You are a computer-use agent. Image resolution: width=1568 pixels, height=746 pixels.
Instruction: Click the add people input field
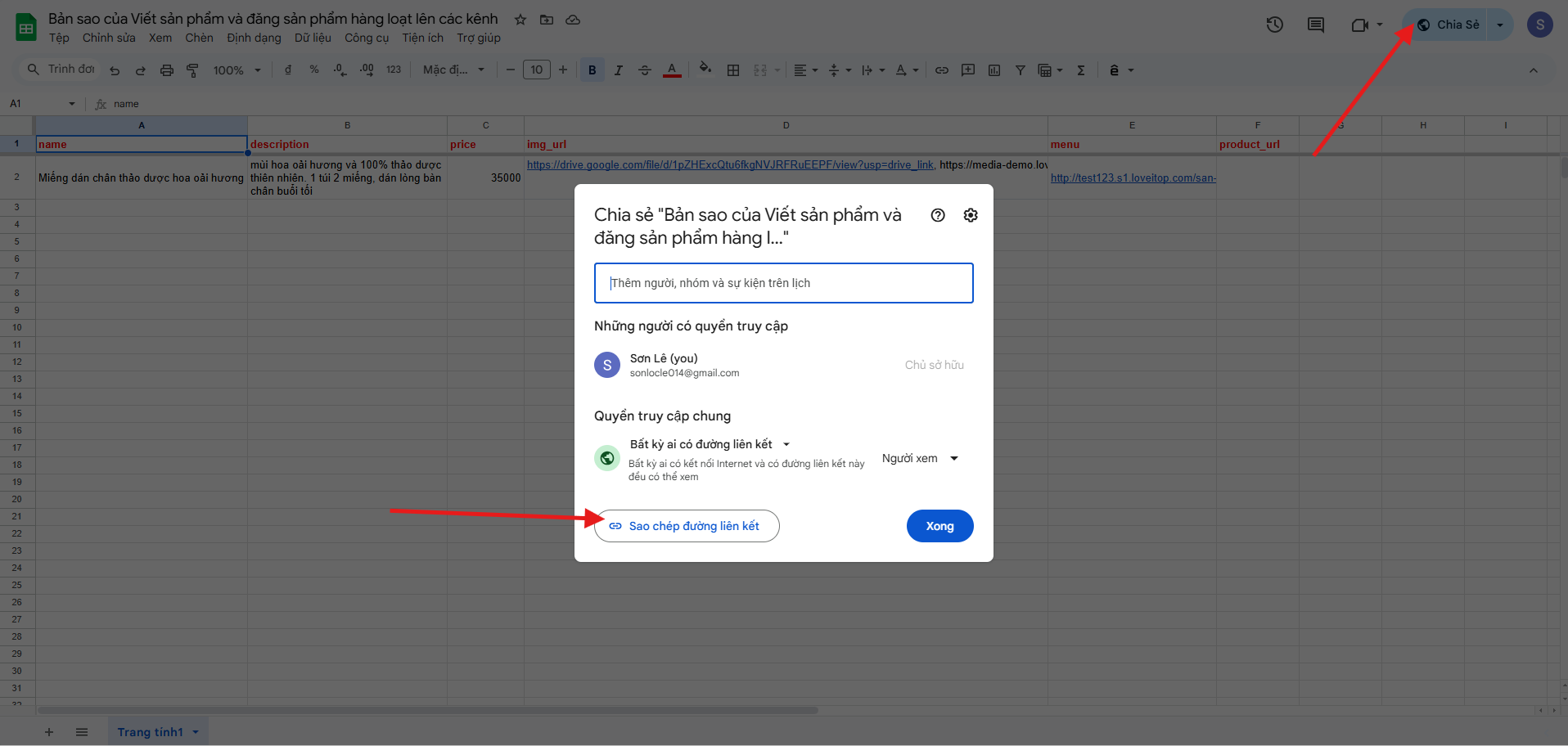pyautogui.click(x=783, y=283)
